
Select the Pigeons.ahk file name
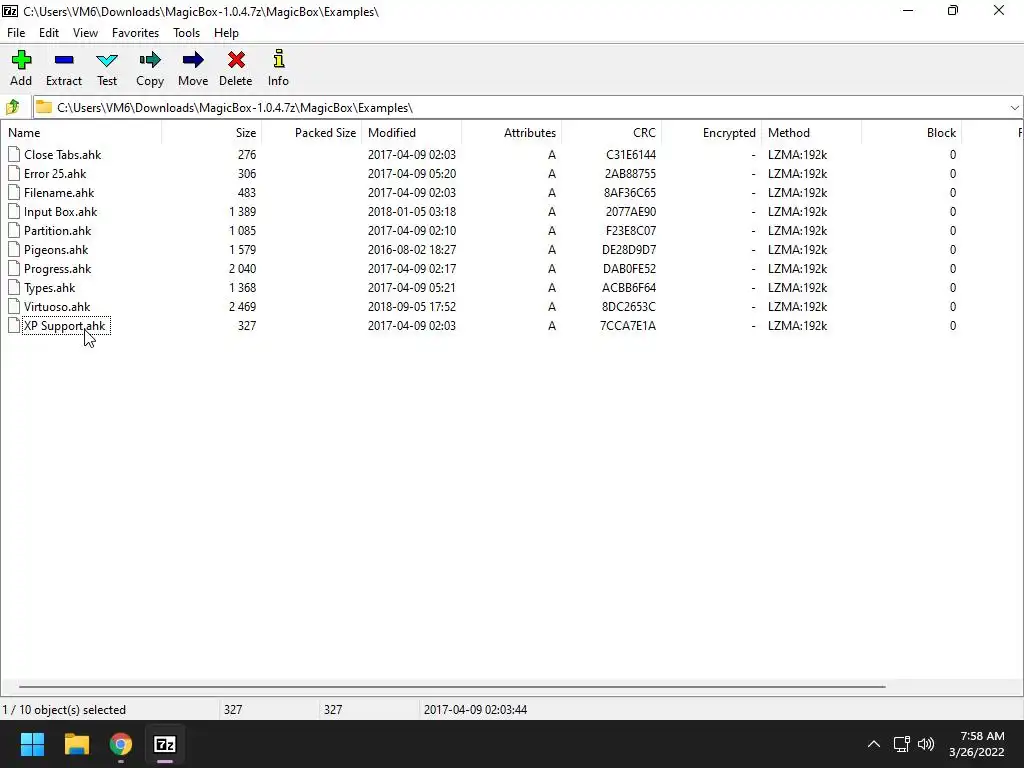coord(56,249)
